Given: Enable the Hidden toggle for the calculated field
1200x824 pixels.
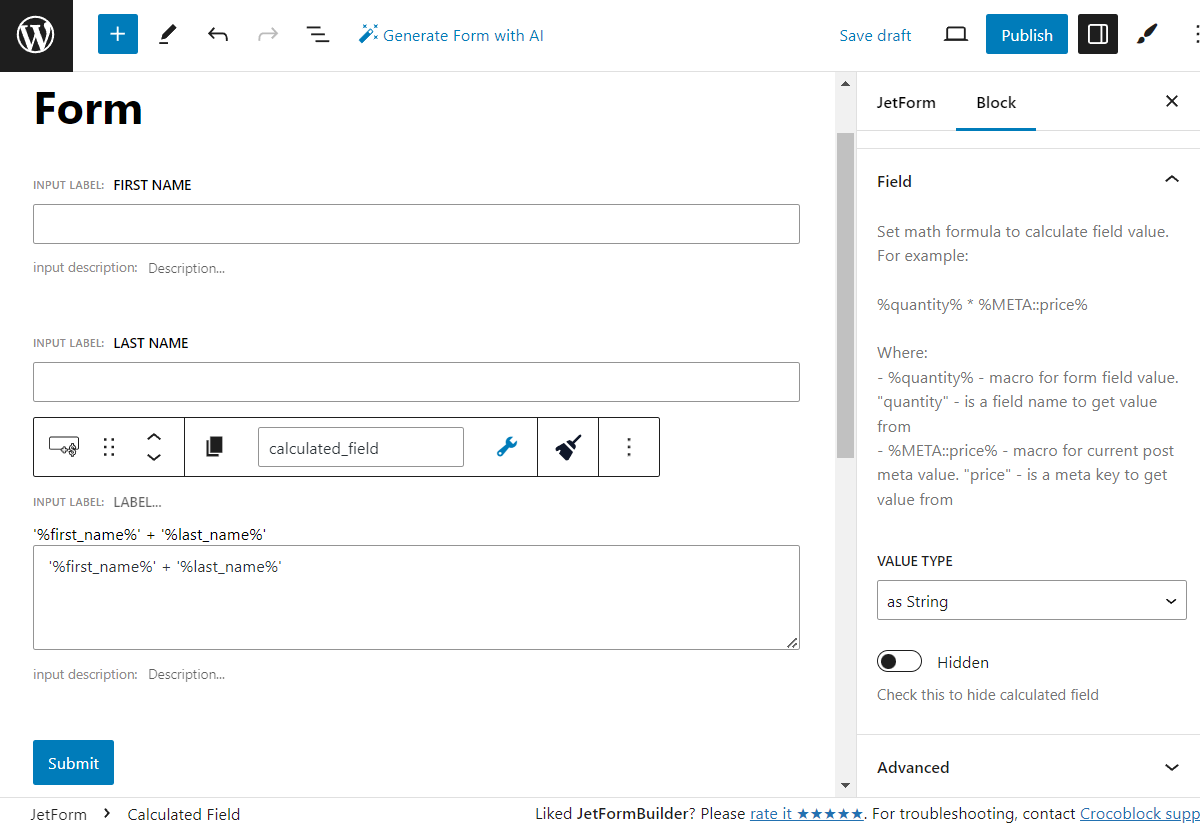Looking at the screenshot, I should pyautogui.click(x=899, y=661).
